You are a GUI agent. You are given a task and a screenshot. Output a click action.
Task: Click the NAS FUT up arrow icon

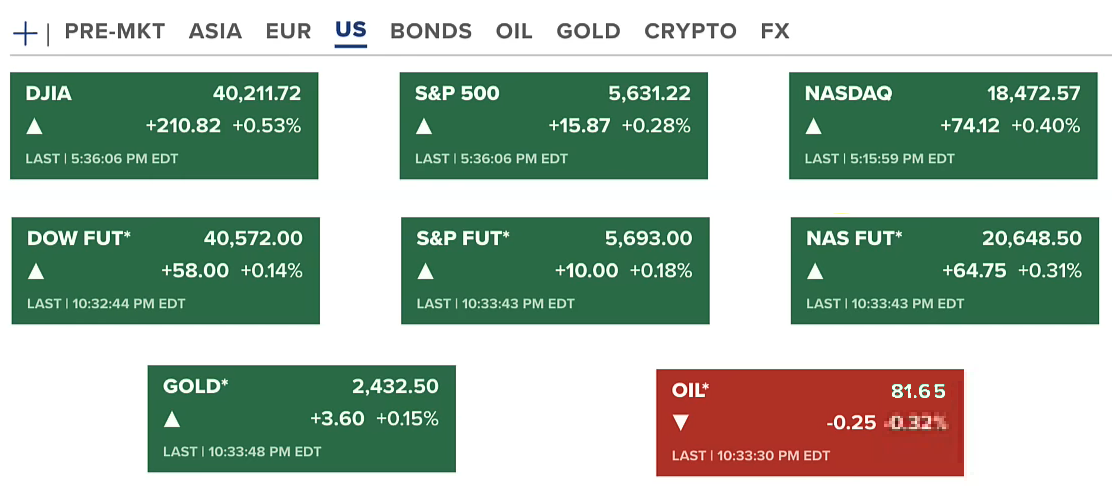816,271
